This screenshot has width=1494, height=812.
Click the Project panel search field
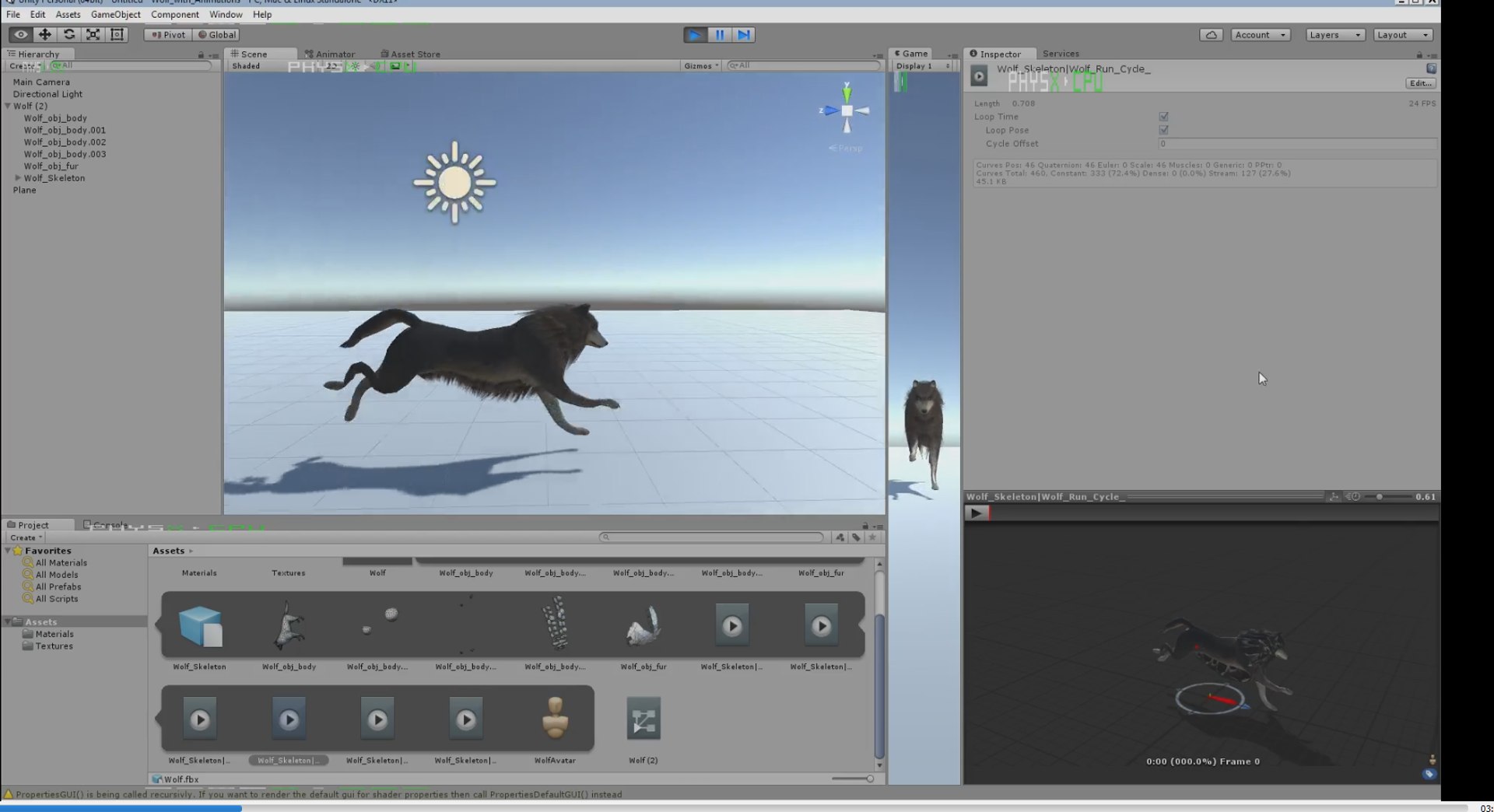[711, 537]
